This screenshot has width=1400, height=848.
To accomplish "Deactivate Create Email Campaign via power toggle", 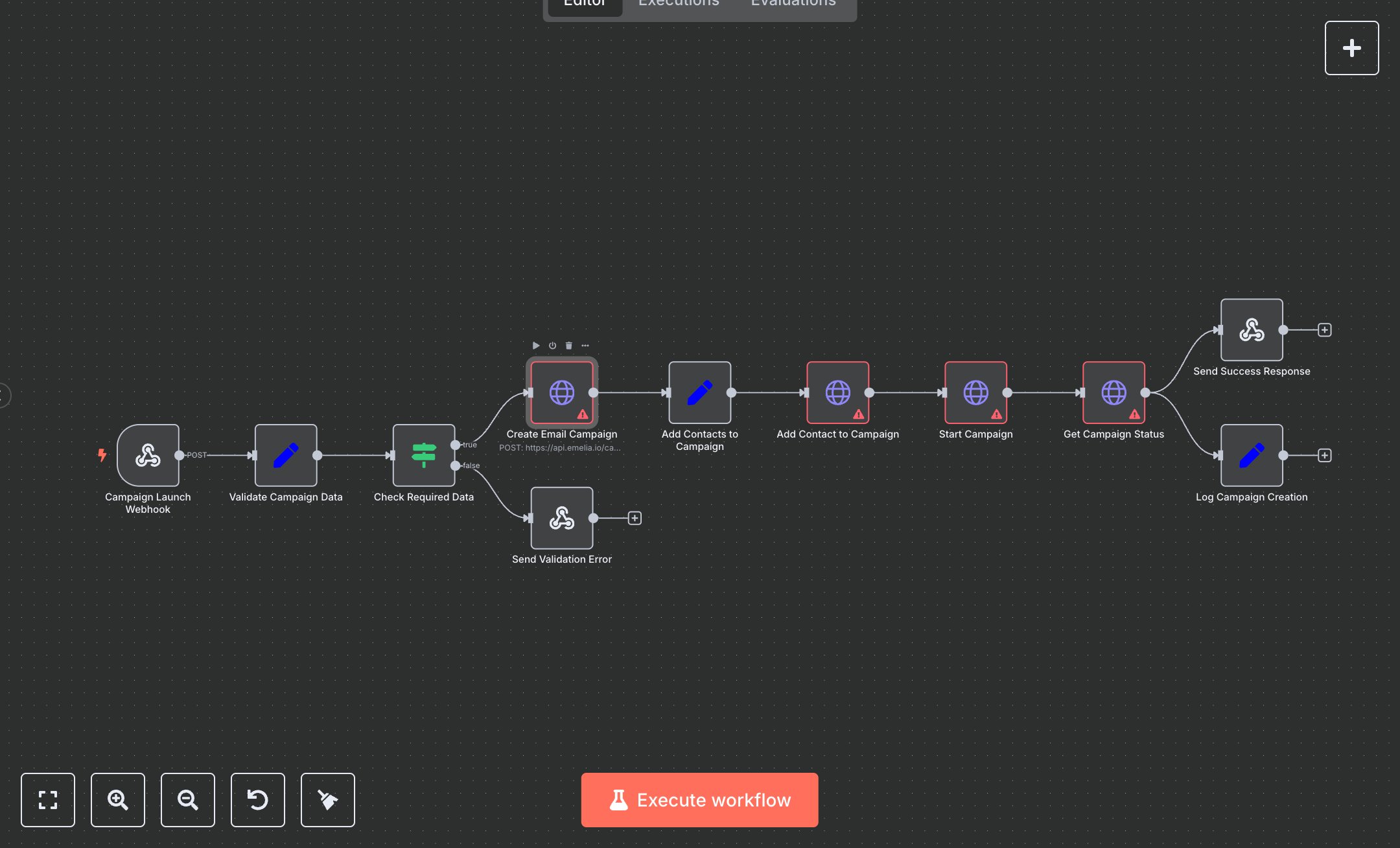I will 552,346.
